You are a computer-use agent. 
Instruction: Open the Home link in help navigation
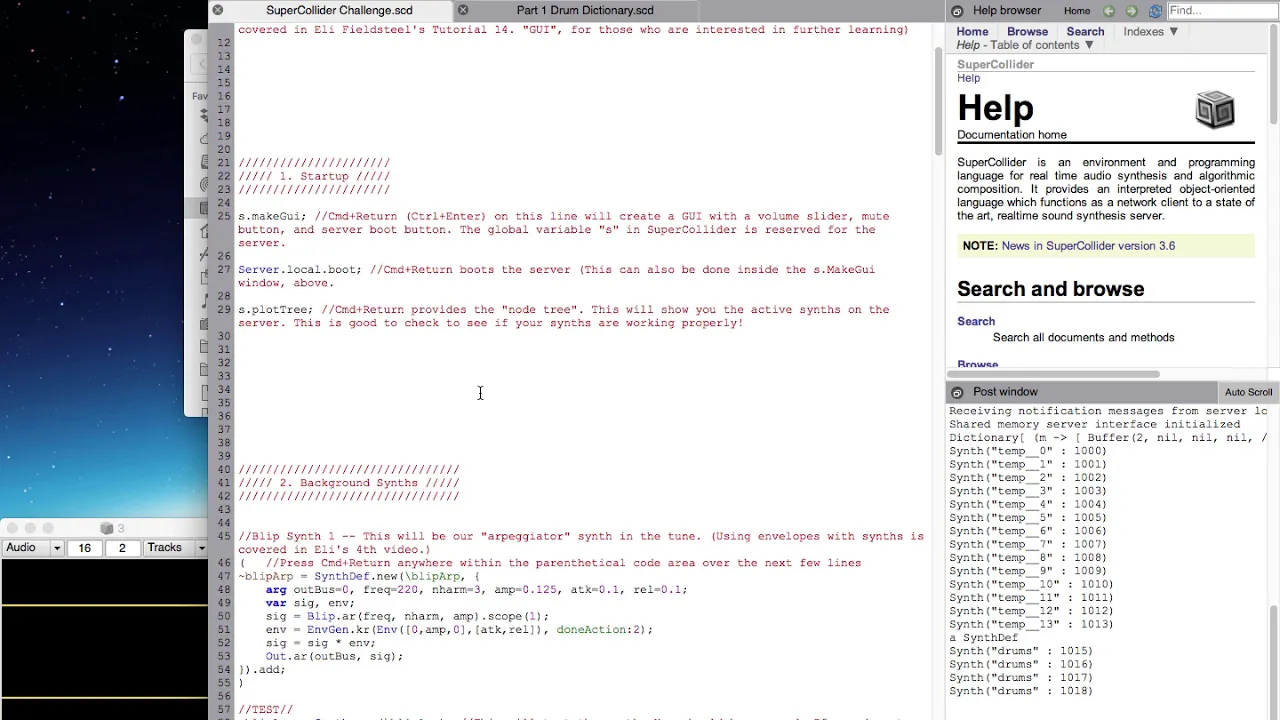tap(972, 32)
